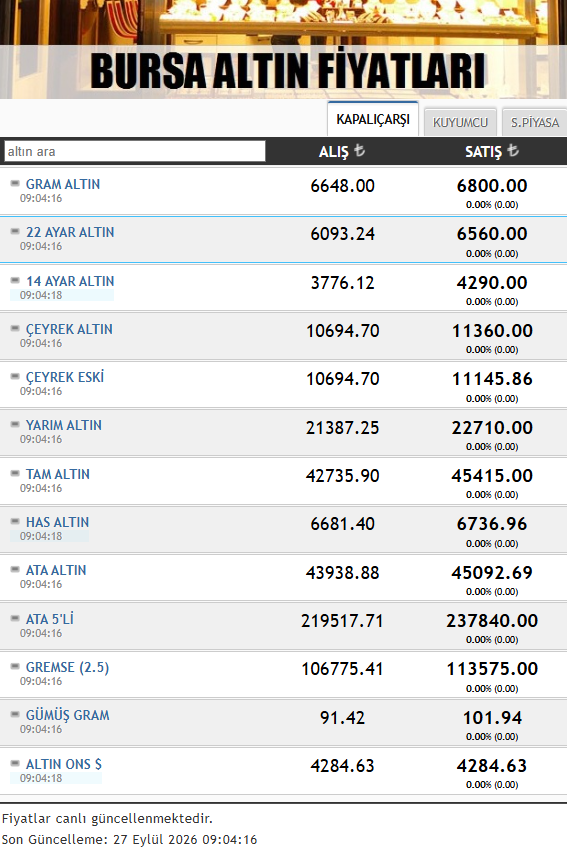567x851 pixels.
Task: Click the ALIŞ column header
Action: point(342,151)
